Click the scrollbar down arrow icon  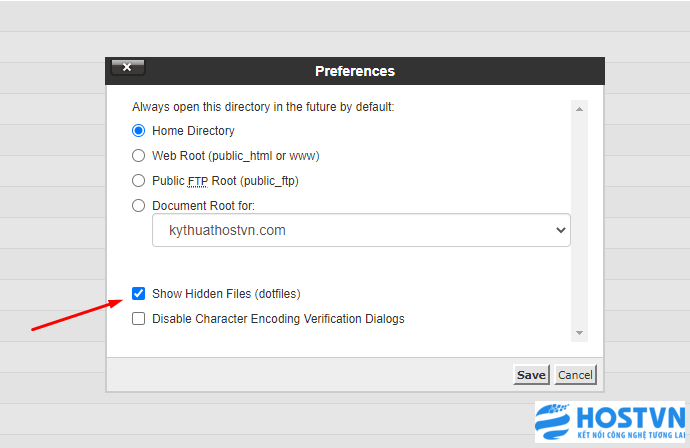coord(579,333)
